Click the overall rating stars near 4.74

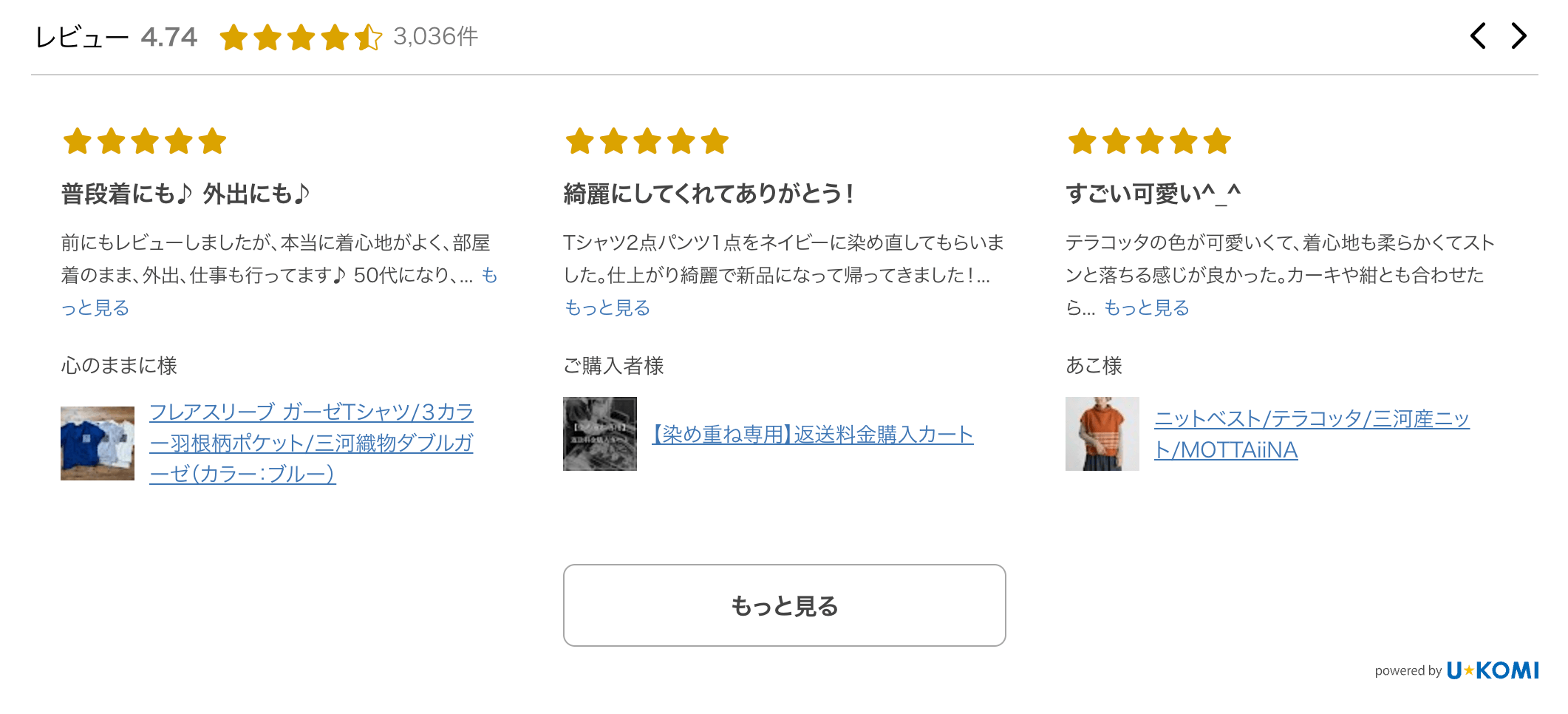coord(300,37)
